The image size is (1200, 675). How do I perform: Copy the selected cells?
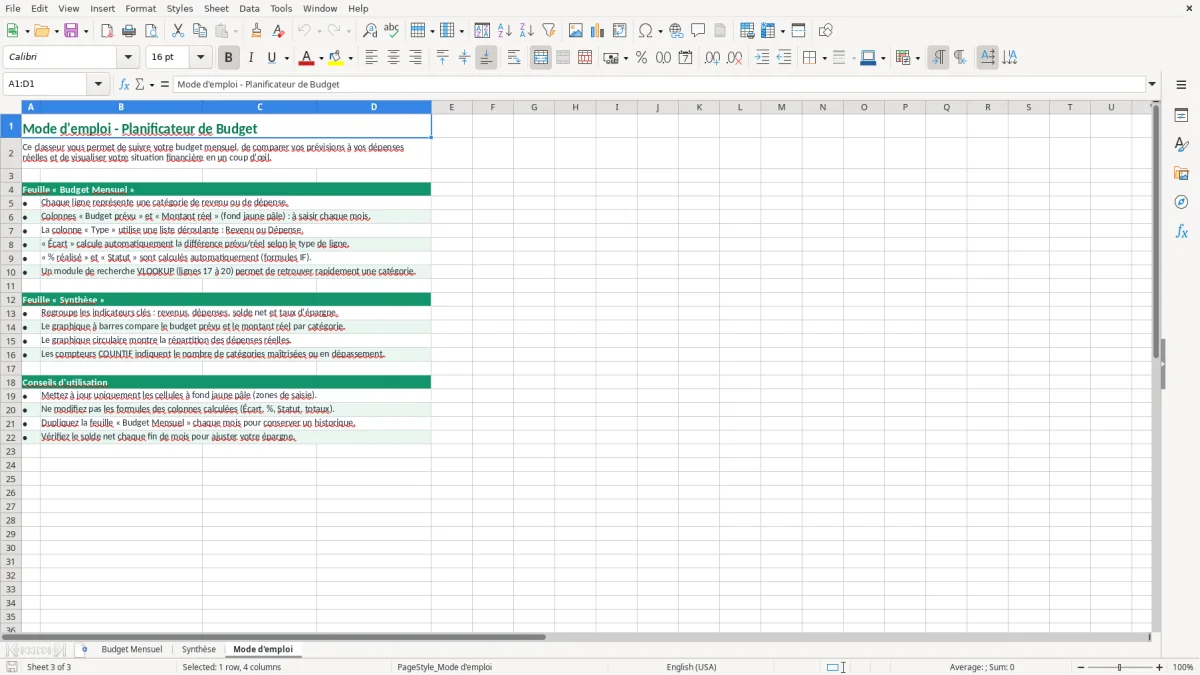pos(200,31)
